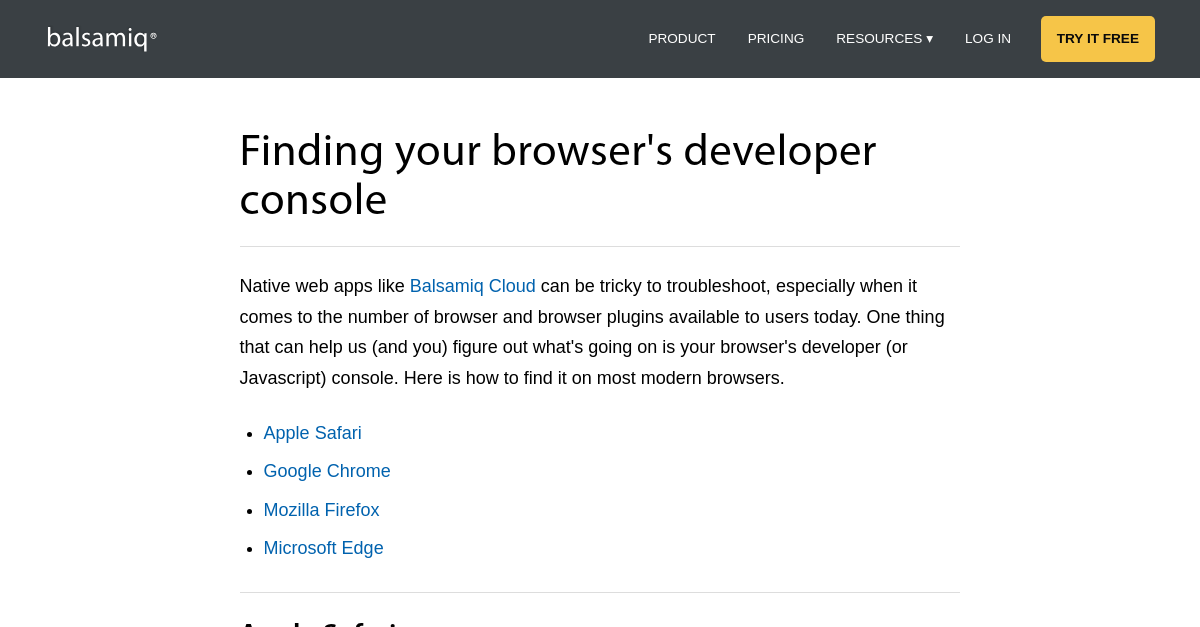Screen dimensions: 1200x627
Task: Open the Product menu item
Action: [x=681, y=39]
